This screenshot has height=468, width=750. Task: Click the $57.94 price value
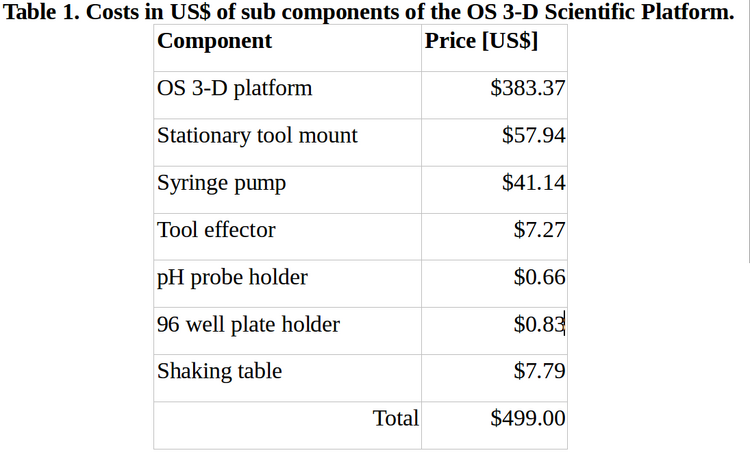click(533, 135)
